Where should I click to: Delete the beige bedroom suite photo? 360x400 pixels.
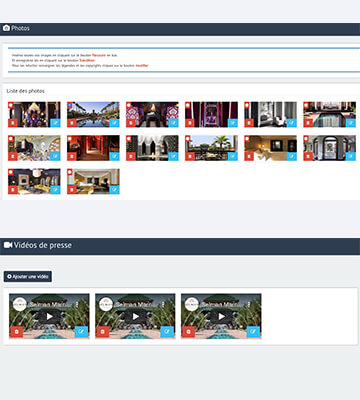tap(72, 189)
